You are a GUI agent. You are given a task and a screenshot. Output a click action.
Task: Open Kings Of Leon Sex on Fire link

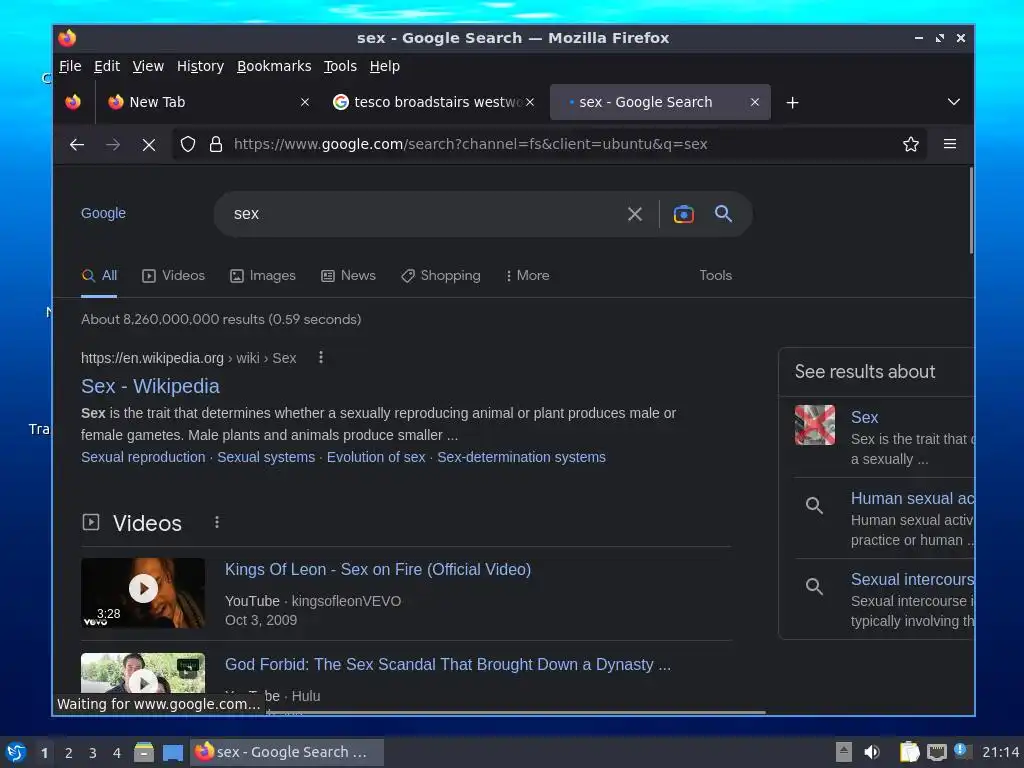(378, 569)
